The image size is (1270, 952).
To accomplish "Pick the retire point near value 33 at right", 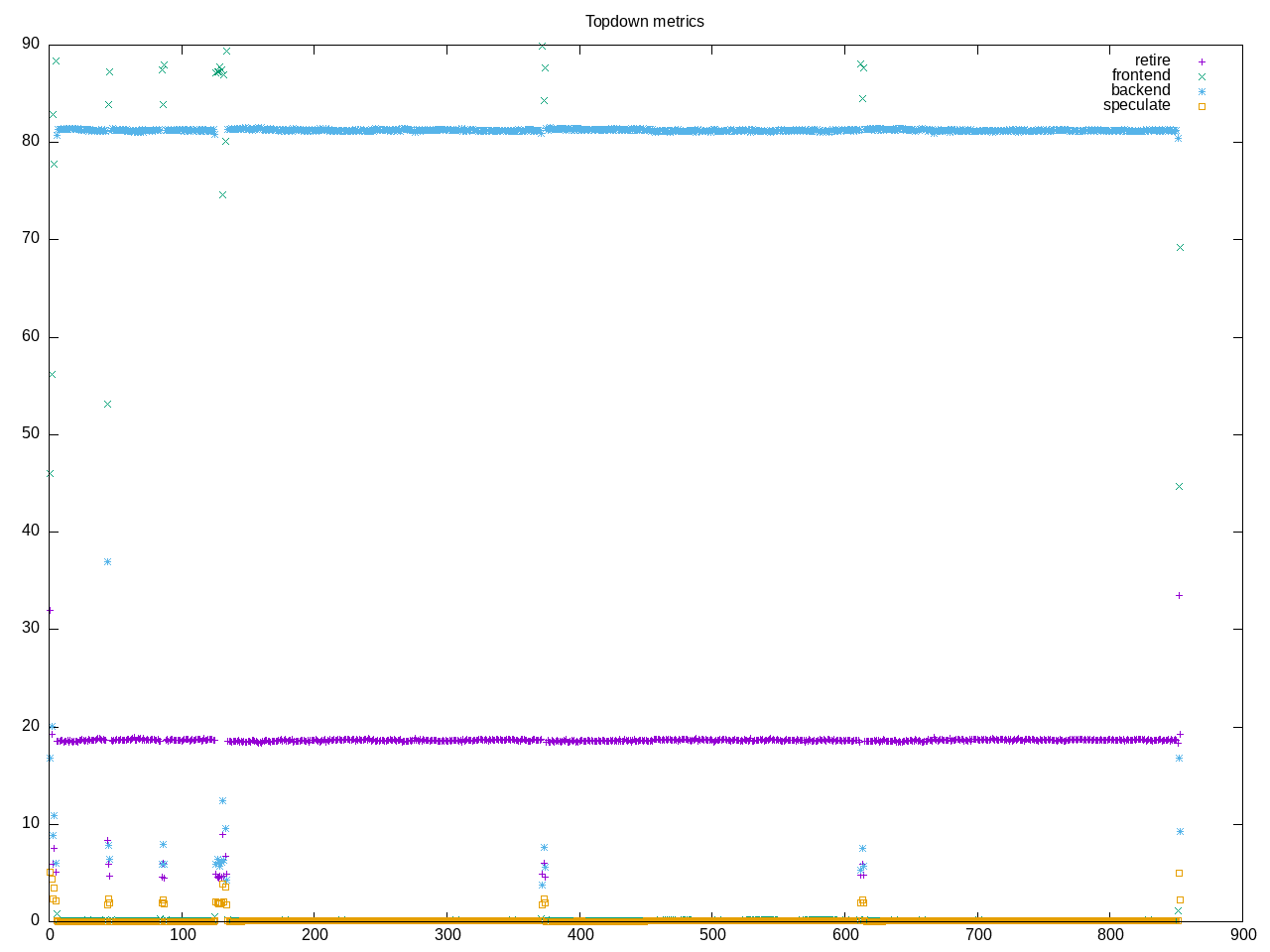I will (x=1179, y=595).
